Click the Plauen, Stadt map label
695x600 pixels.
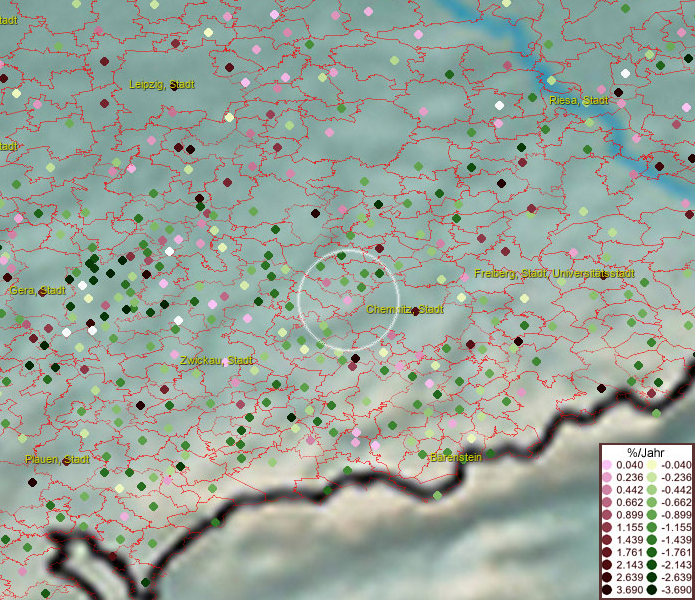tap(57, 460)
